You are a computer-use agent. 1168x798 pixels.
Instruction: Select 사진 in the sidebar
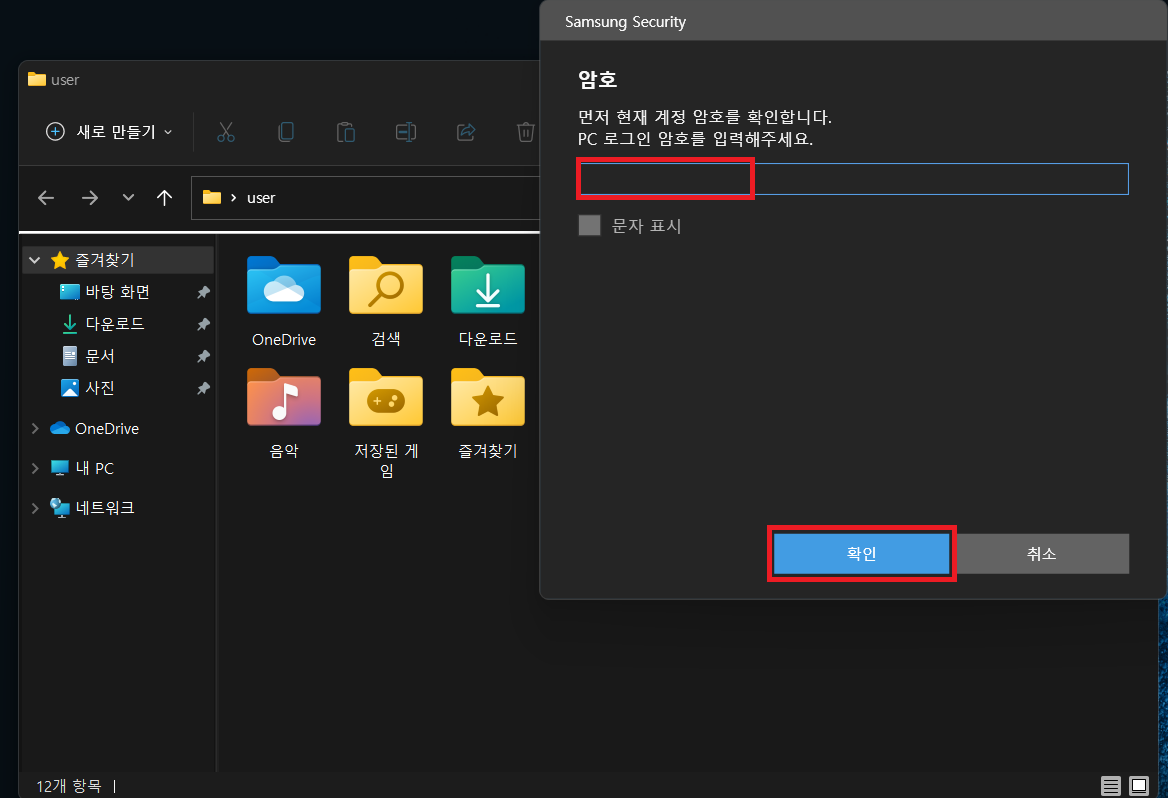[99, 388]
